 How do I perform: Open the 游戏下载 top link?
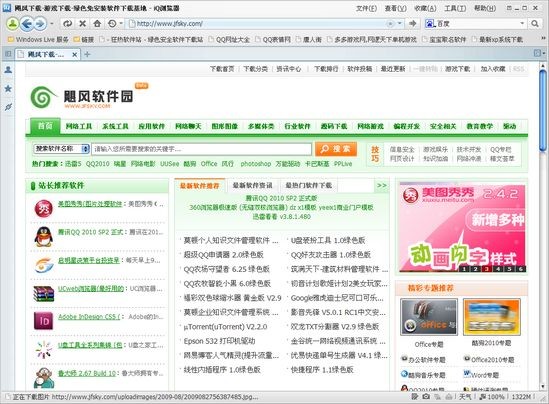(458, 69)
